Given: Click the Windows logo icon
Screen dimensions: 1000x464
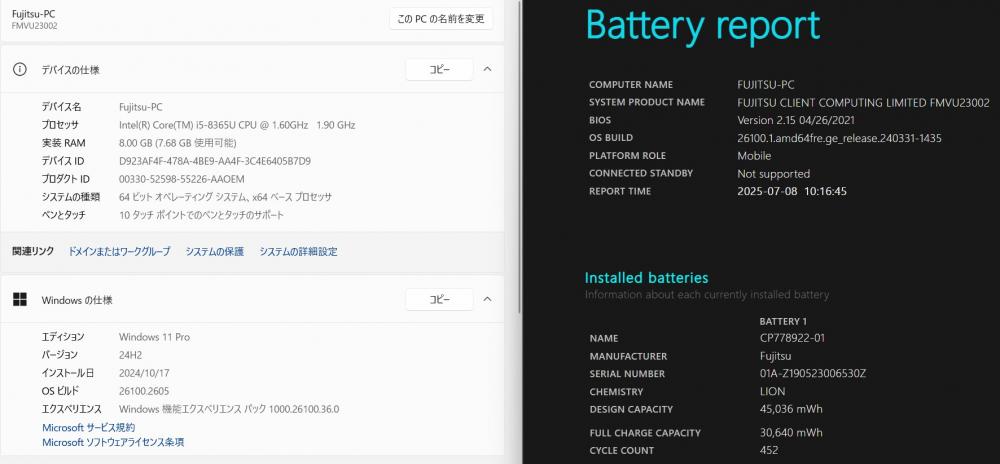Looking at the screenshot, I should pos(20,300).
